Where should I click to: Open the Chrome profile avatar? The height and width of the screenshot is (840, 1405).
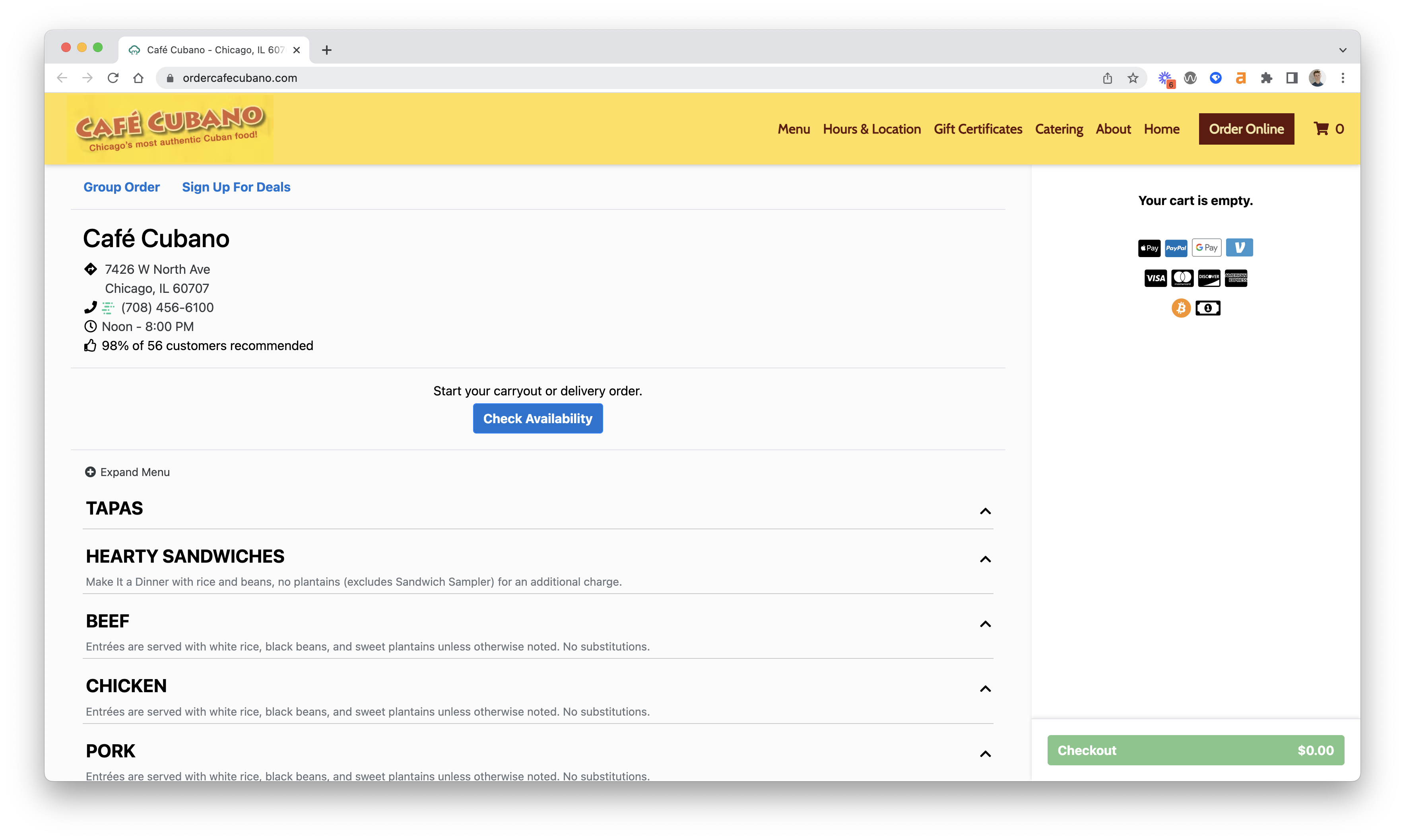(x=1317, y=78)
